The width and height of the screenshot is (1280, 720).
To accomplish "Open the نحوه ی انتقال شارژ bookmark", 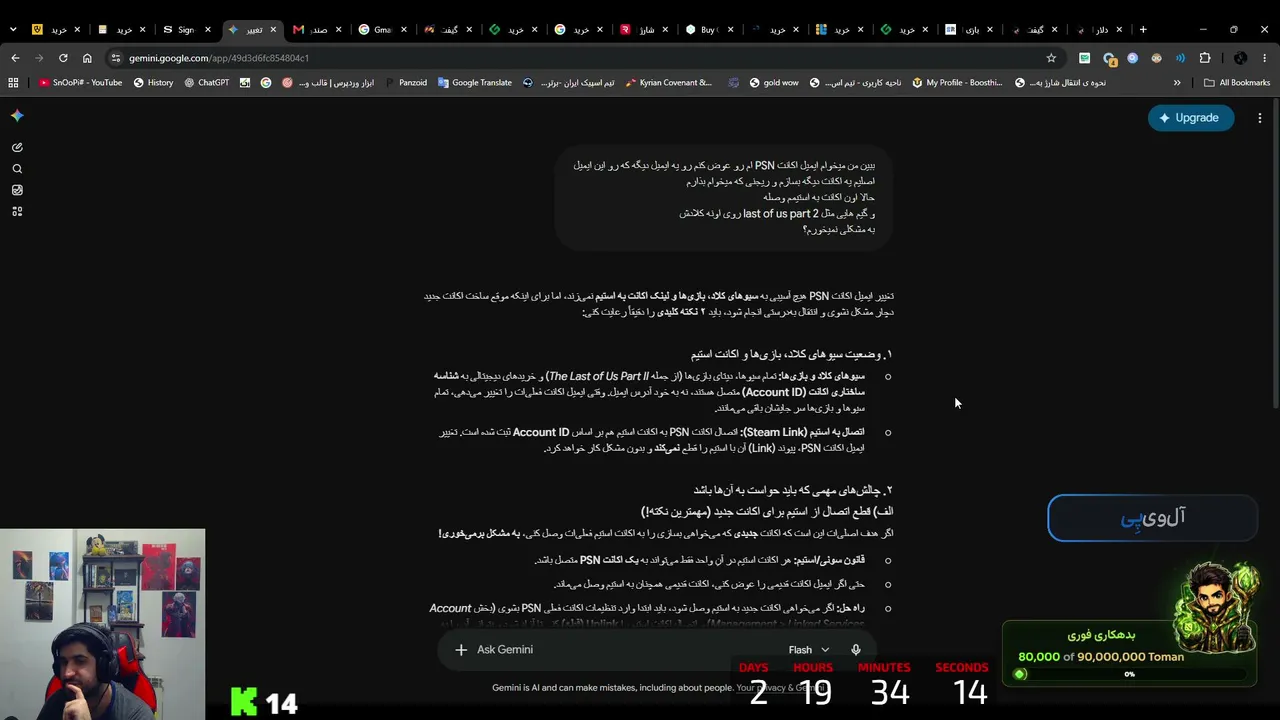I will tap(1060, 83).
